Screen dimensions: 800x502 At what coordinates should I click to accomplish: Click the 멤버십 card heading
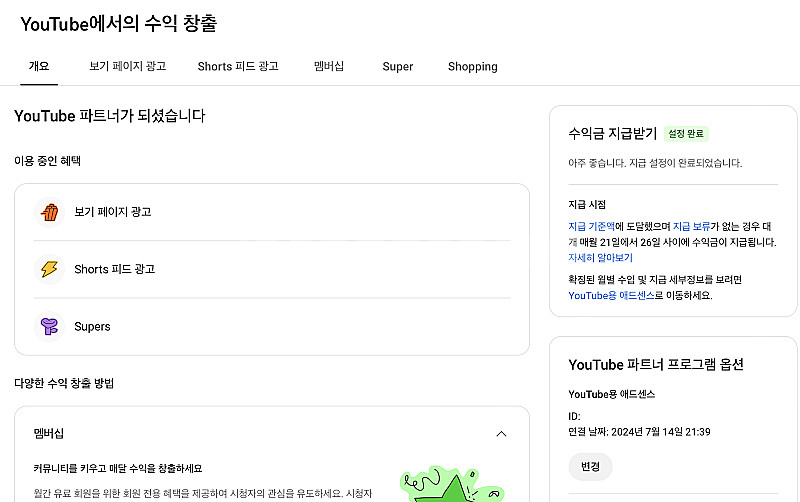48,434
